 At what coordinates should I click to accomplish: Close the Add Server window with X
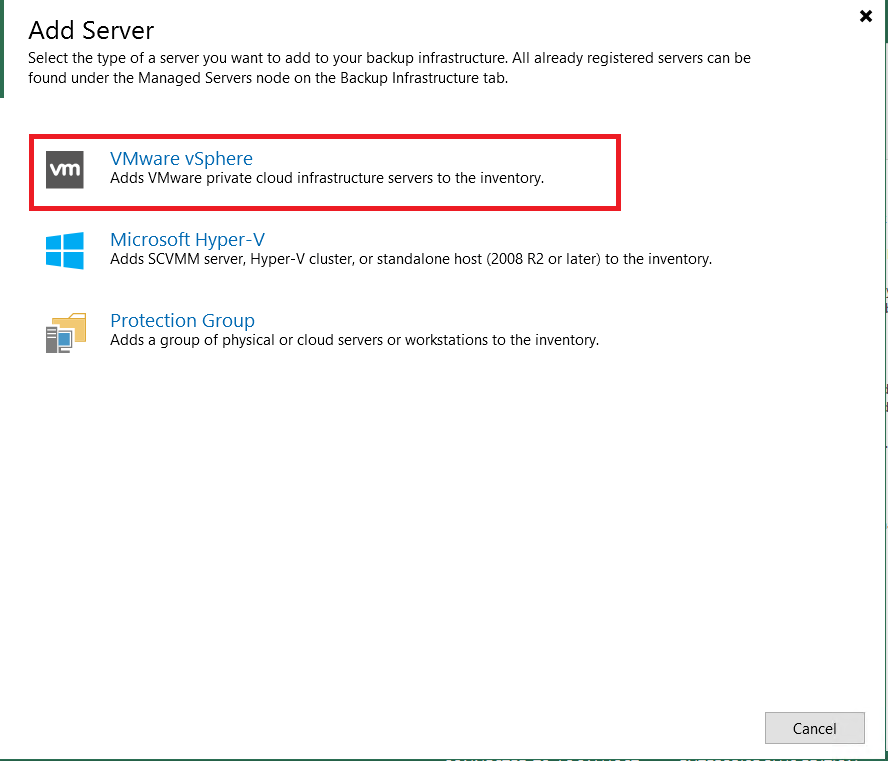866,16
